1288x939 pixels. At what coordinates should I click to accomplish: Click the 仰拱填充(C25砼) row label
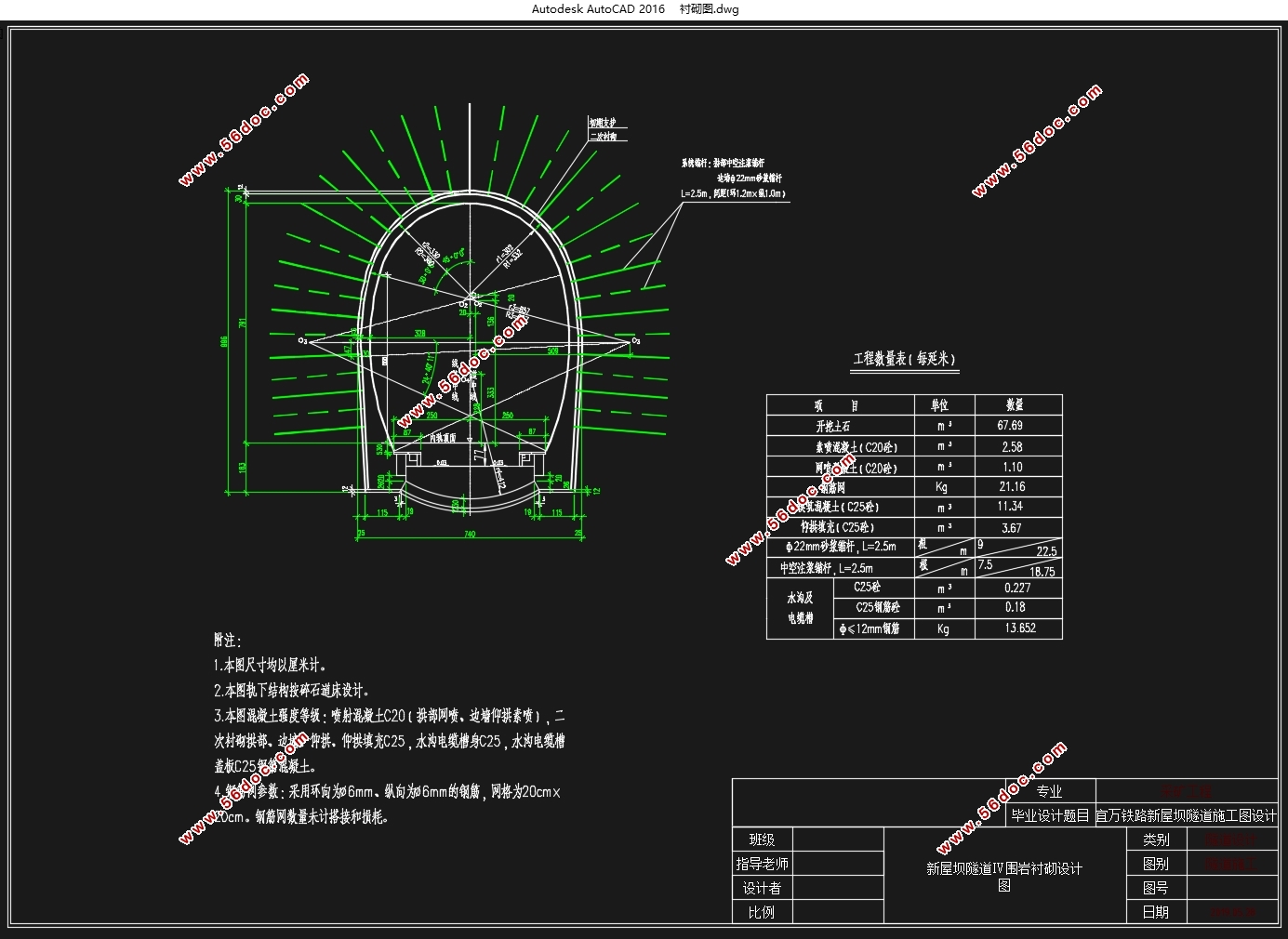[837, 528]
